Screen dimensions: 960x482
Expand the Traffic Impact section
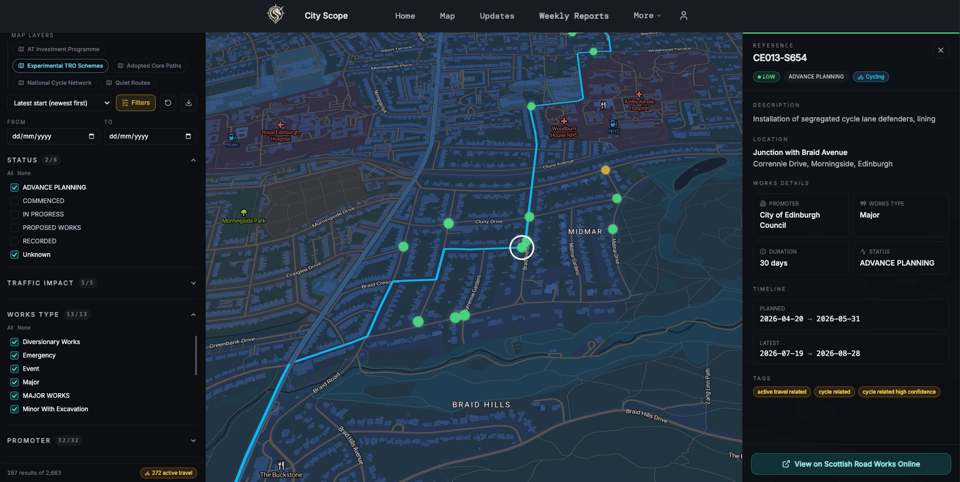point(193,283)
